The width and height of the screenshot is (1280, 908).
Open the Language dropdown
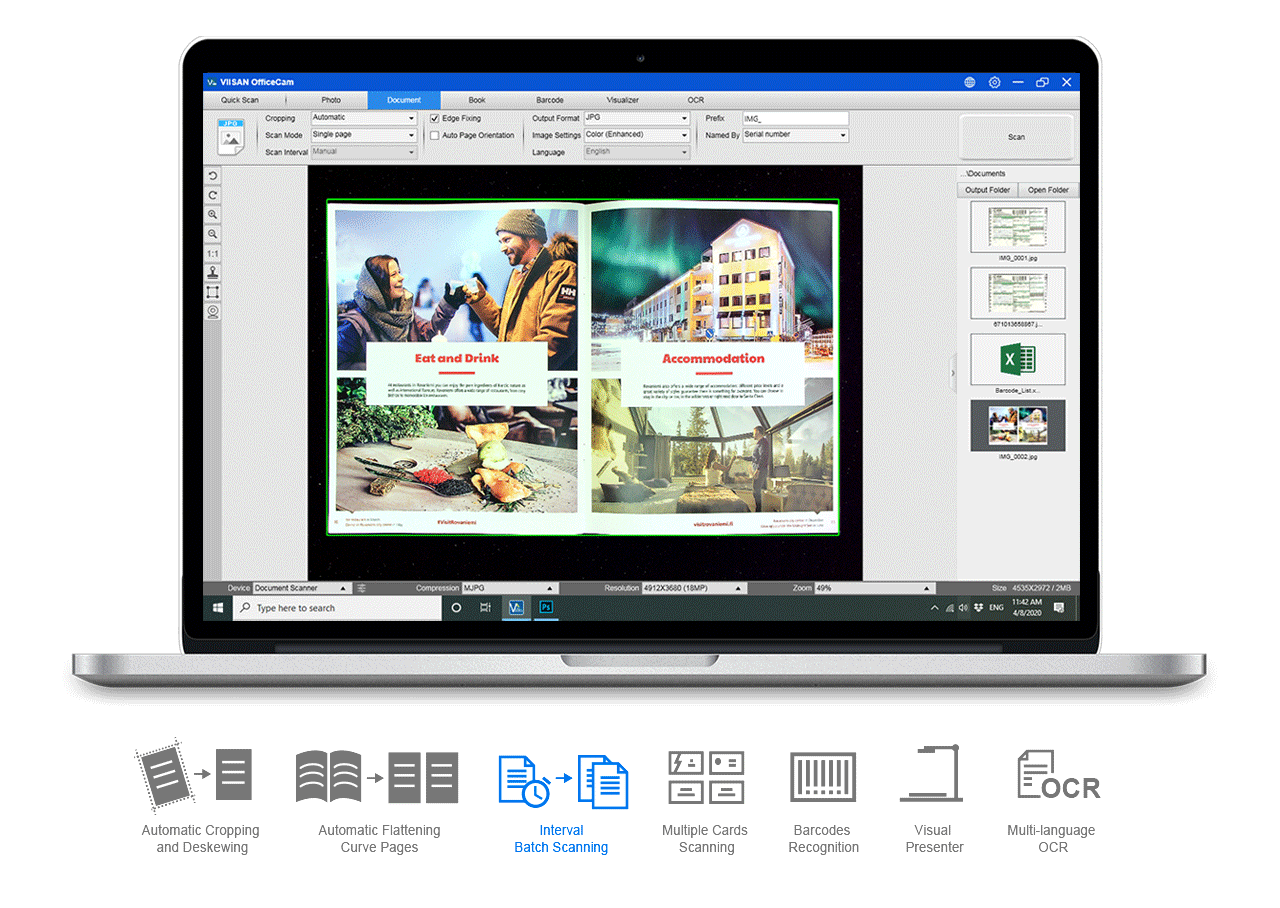coord(637,152)
